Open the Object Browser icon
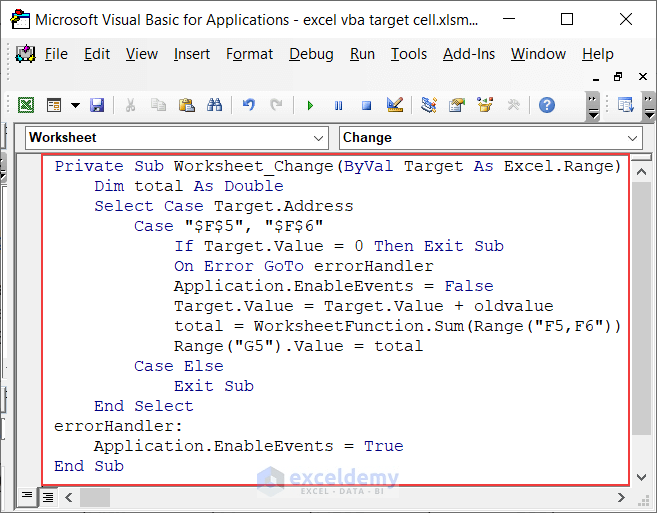Screen dimensions: 657x513 pos(485,105)
